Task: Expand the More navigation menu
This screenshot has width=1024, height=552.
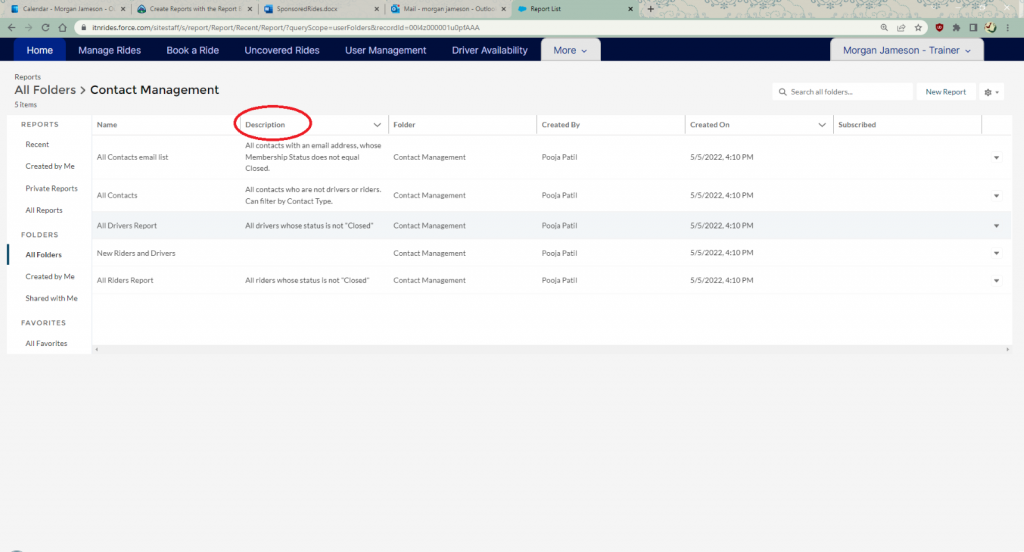Action: pyautogui.click(x=570, y=50)
